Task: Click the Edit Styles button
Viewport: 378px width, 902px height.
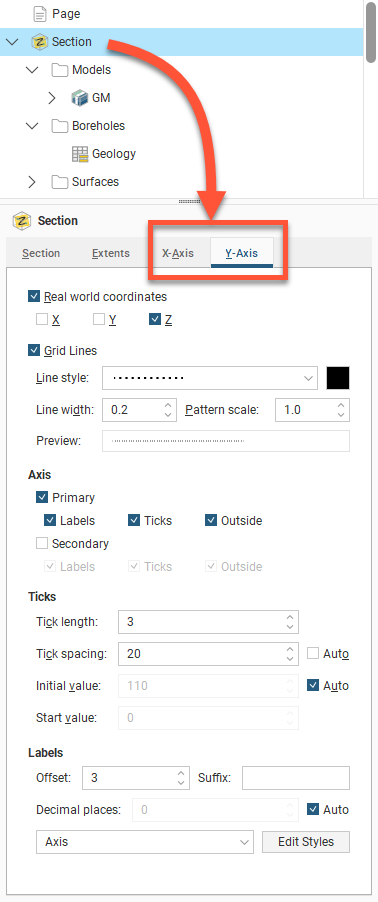Action: 306,842
